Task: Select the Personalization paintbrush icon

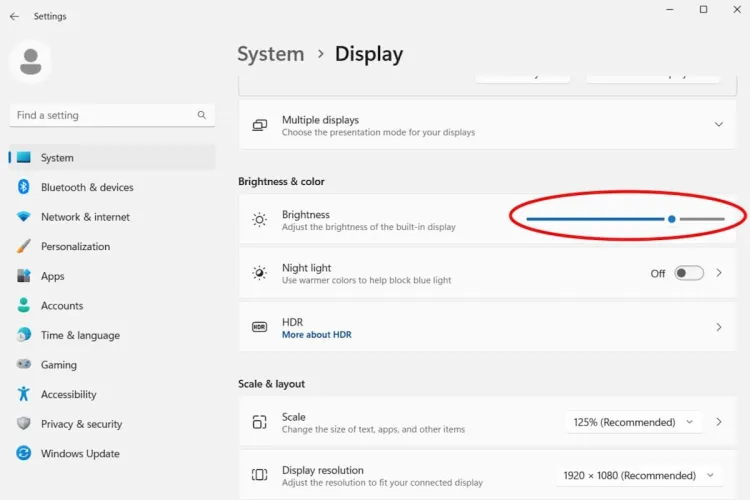Action: pos(24,246)
